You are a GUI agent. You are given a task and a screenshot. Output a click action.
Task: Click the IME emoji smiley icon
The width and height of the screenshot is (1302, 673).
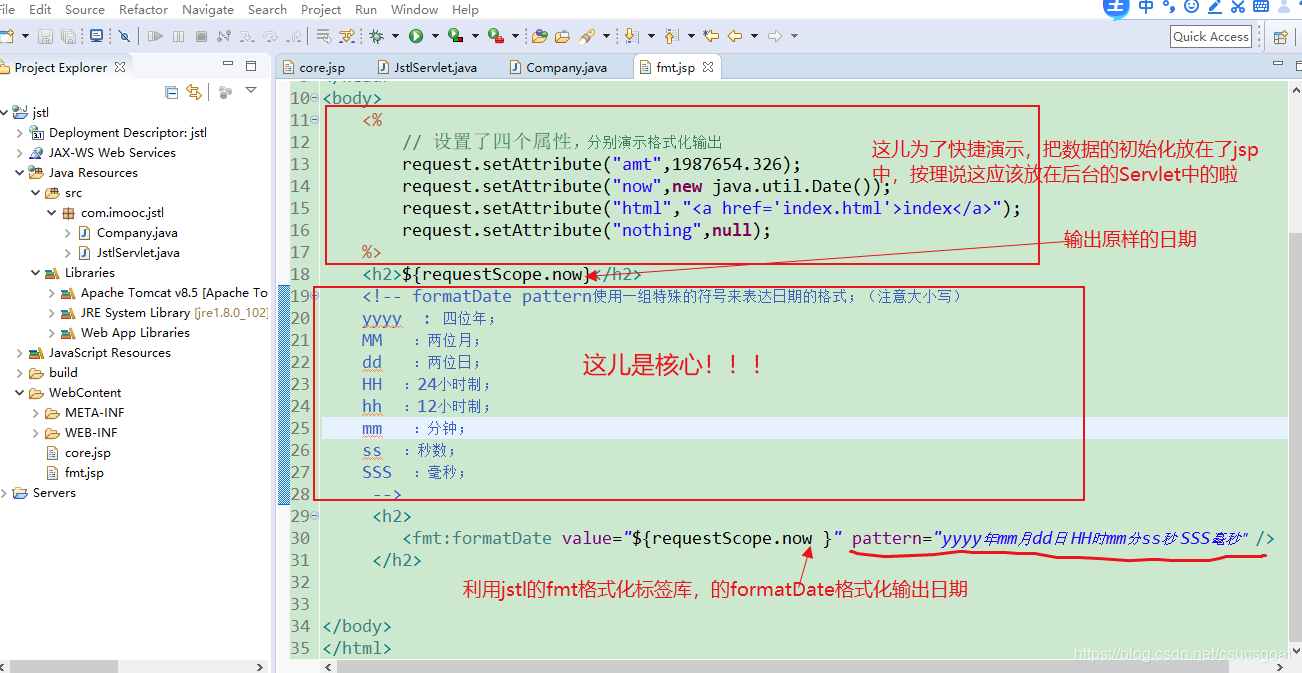pos(1191,7)
